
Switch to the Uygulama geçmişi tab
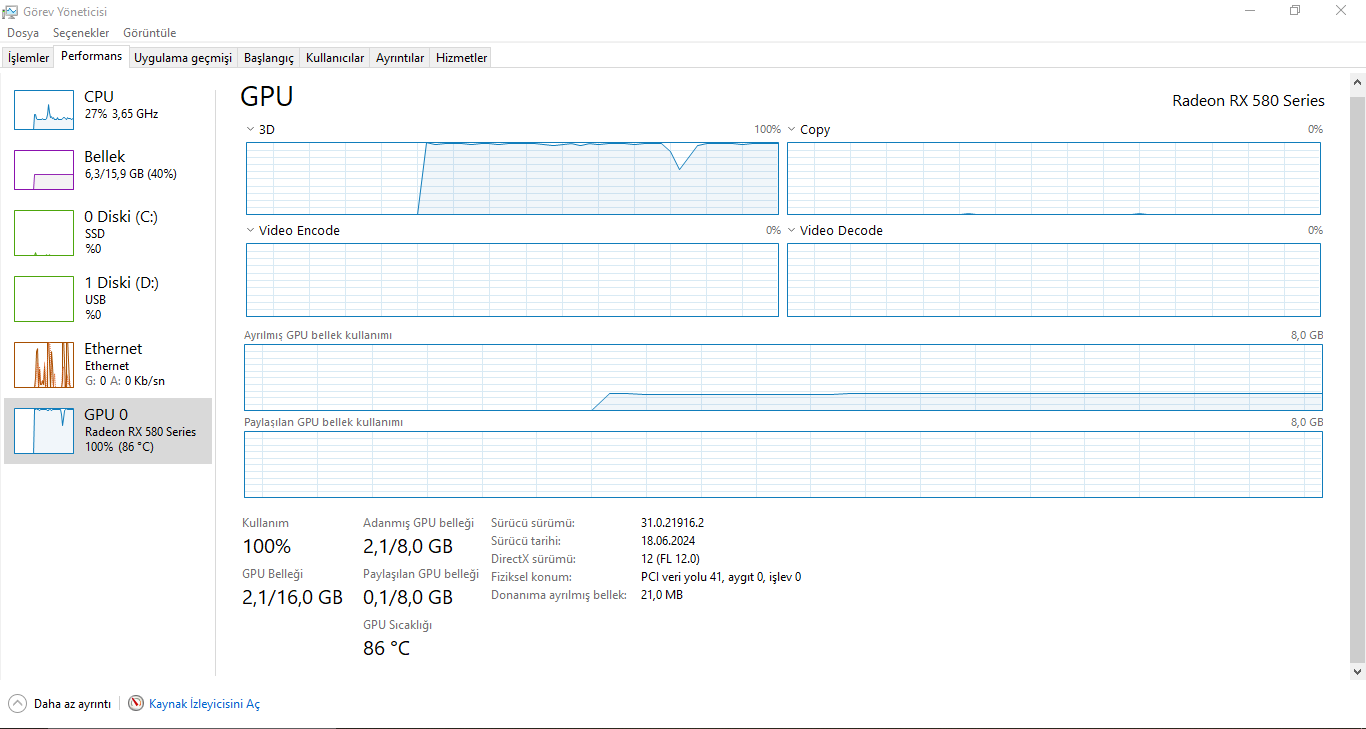pos(183,58)
